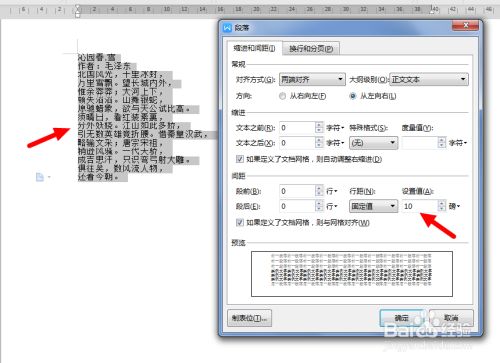Click the 制表位 button
Image resolution: width=500 pixels, height=363 pixels.
(249, 318)
